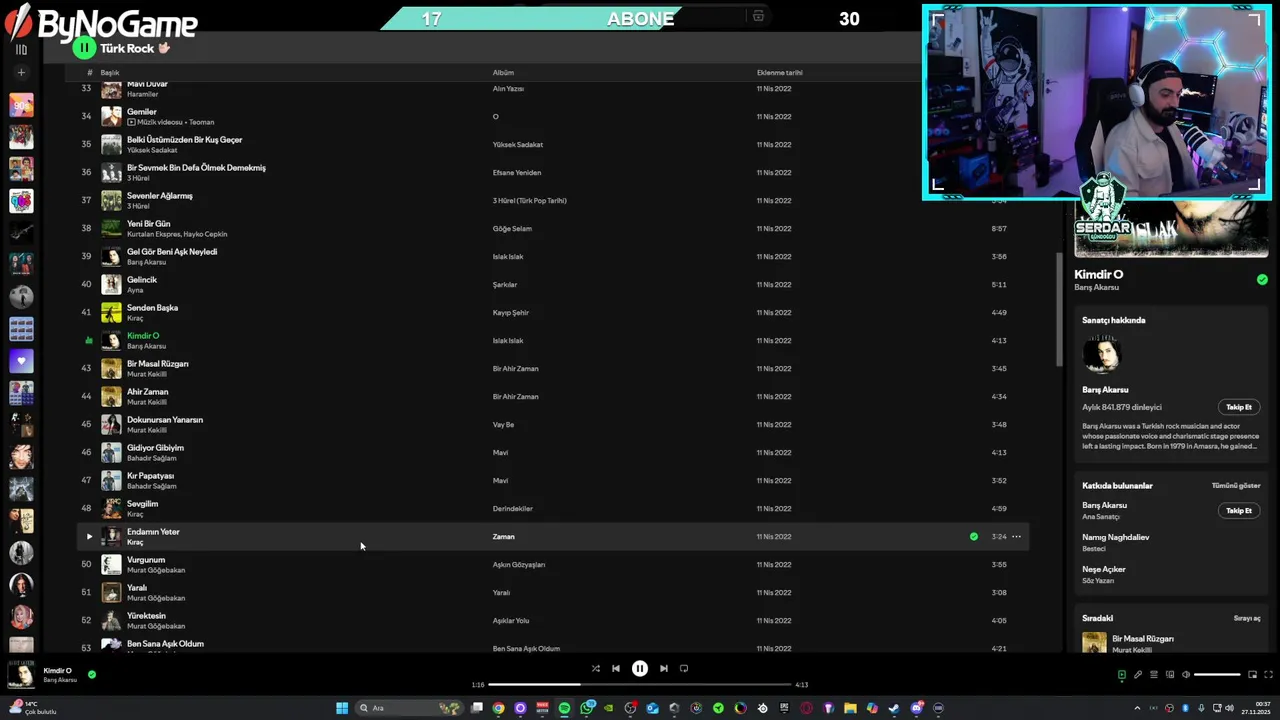Image resolution: width=1280 pixels, height=720 pixels.
Task: Open connect to a device icon
Action: tap(1170, 674)
